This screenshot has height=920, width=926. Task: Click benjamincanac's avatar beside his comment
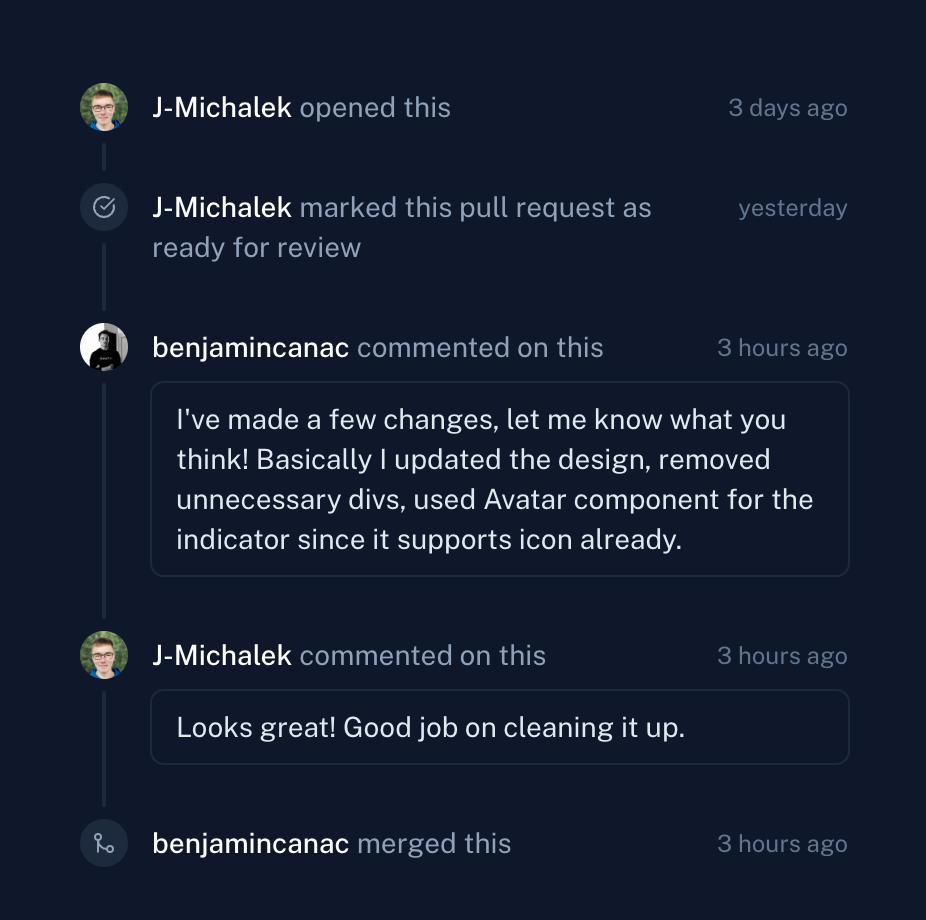pyautogui.click(x=104, y=347)
